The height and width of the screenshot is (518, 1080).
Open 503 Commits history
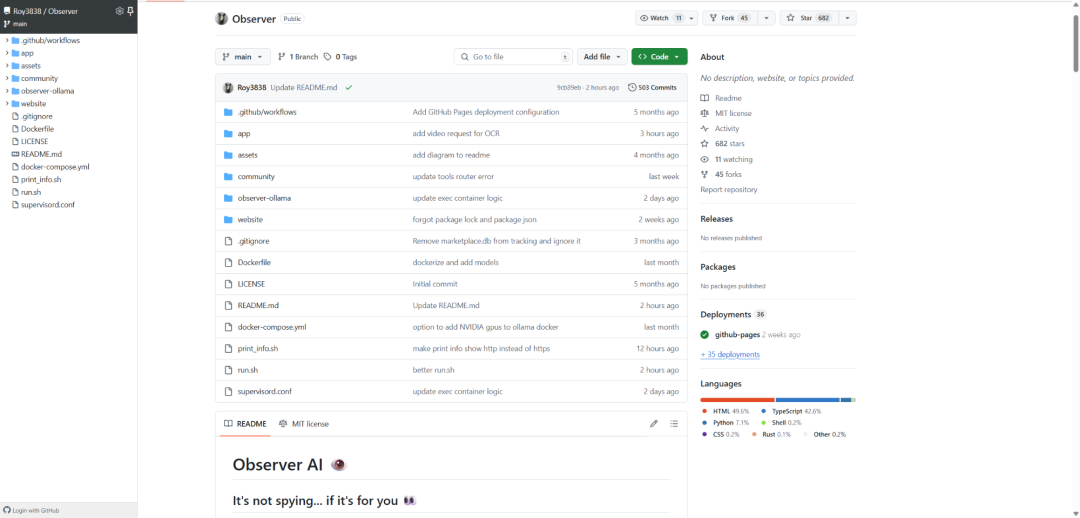click(652, 87)
